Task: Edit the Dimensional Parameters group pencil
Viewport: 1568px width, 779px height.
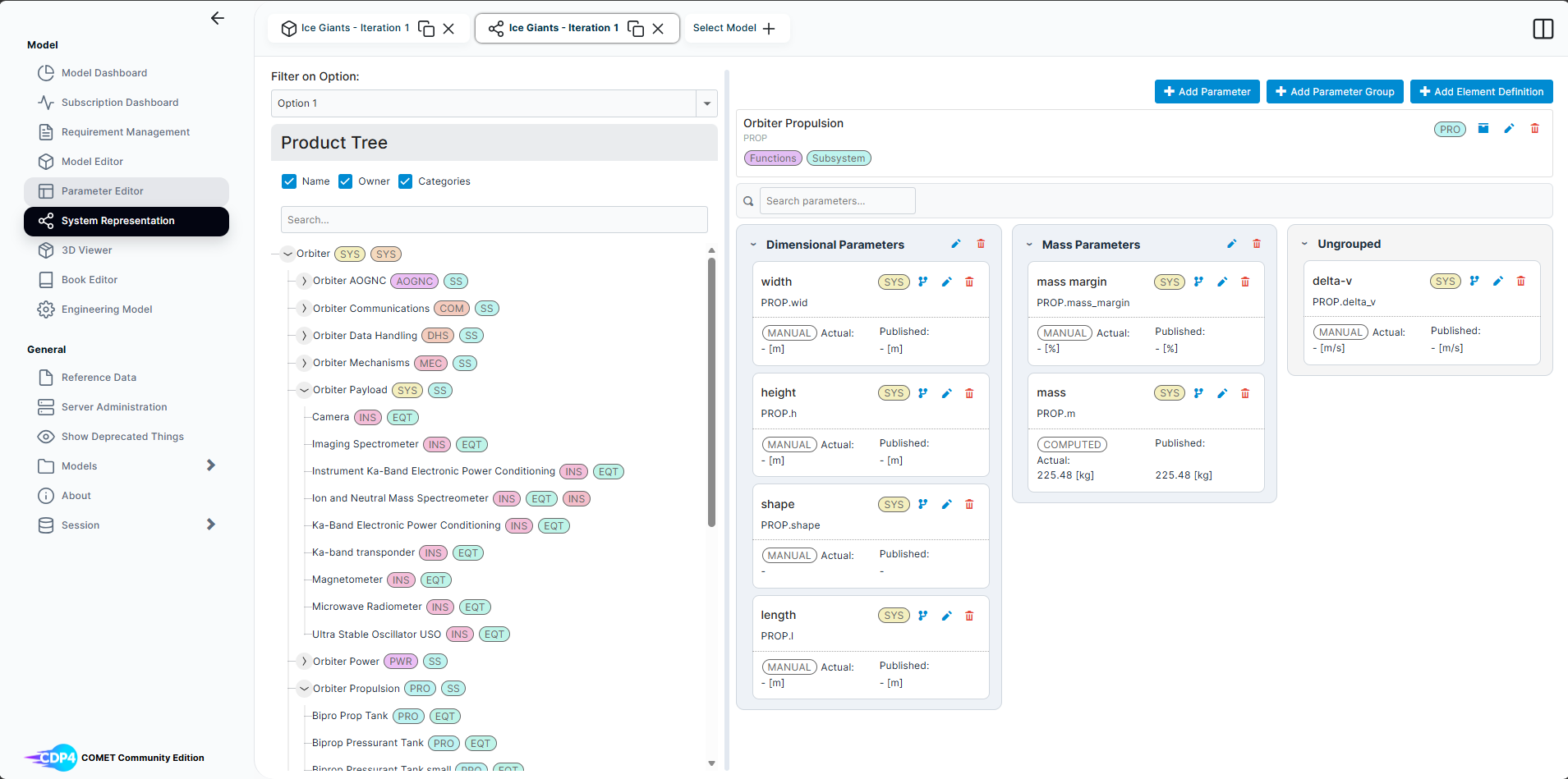Action: pos(956,244)
